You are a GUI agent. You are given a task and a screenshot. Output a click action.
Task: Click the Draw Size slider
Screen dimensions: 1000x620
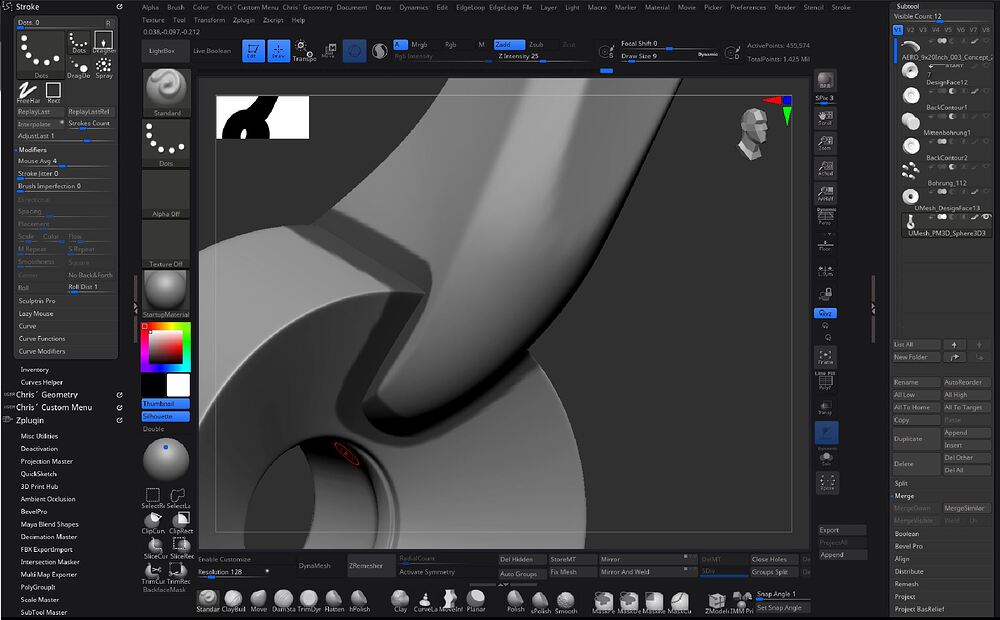[x=670, y=57]
